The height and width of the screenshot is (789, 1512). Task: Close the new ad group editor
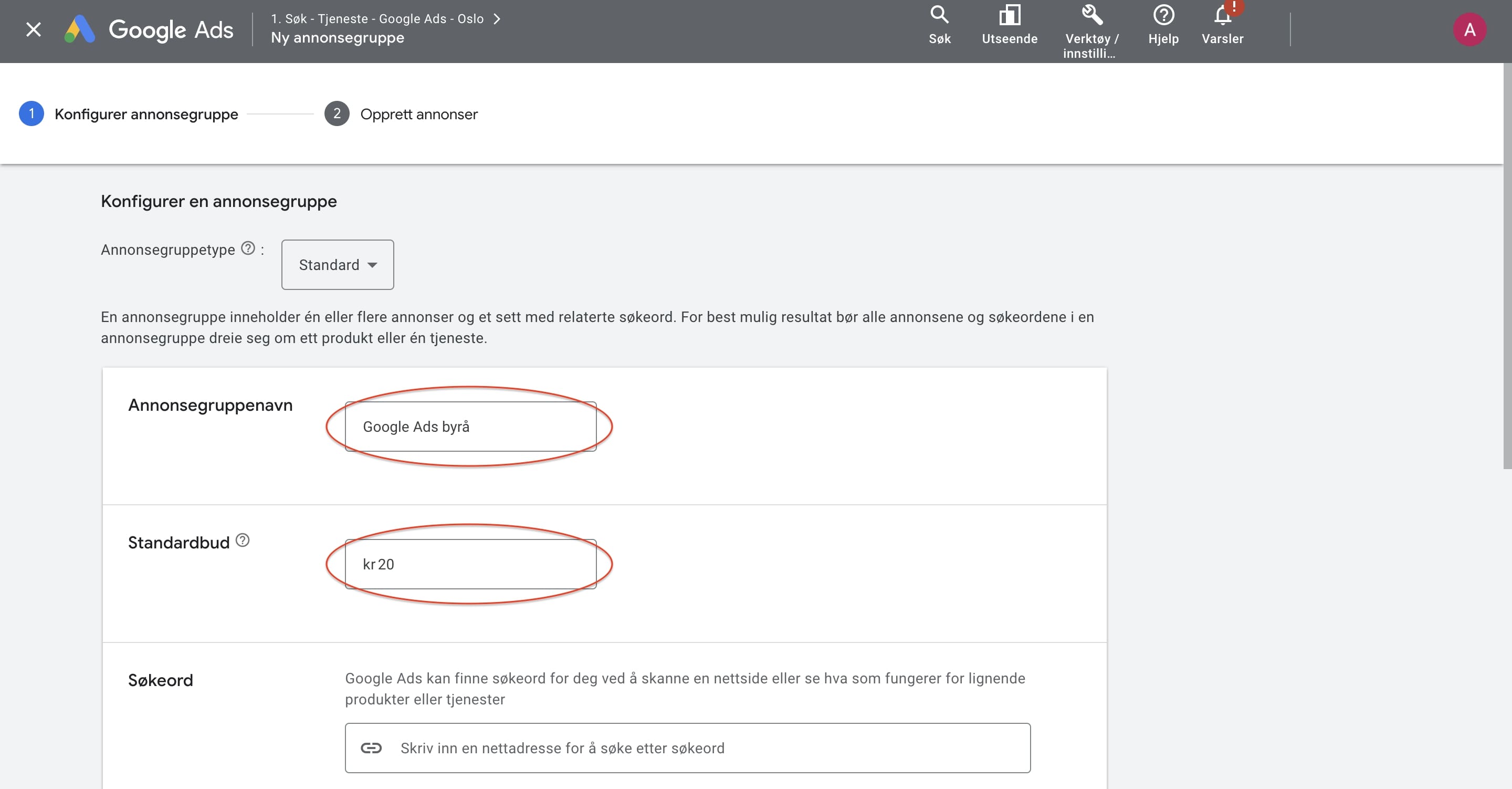pyautogui.click(x=34, y=29)
